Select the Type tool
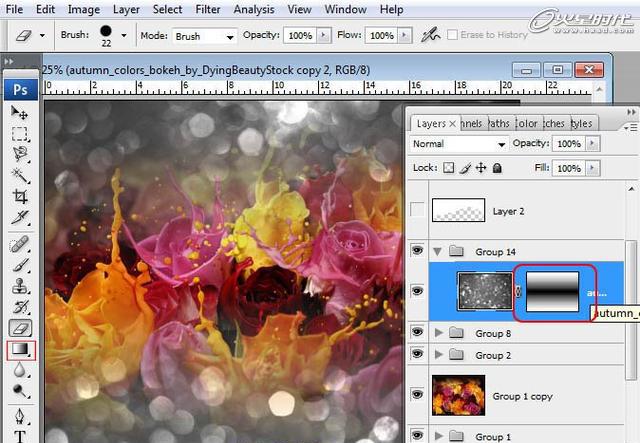 pyautogui.click(x=19, y=436)
